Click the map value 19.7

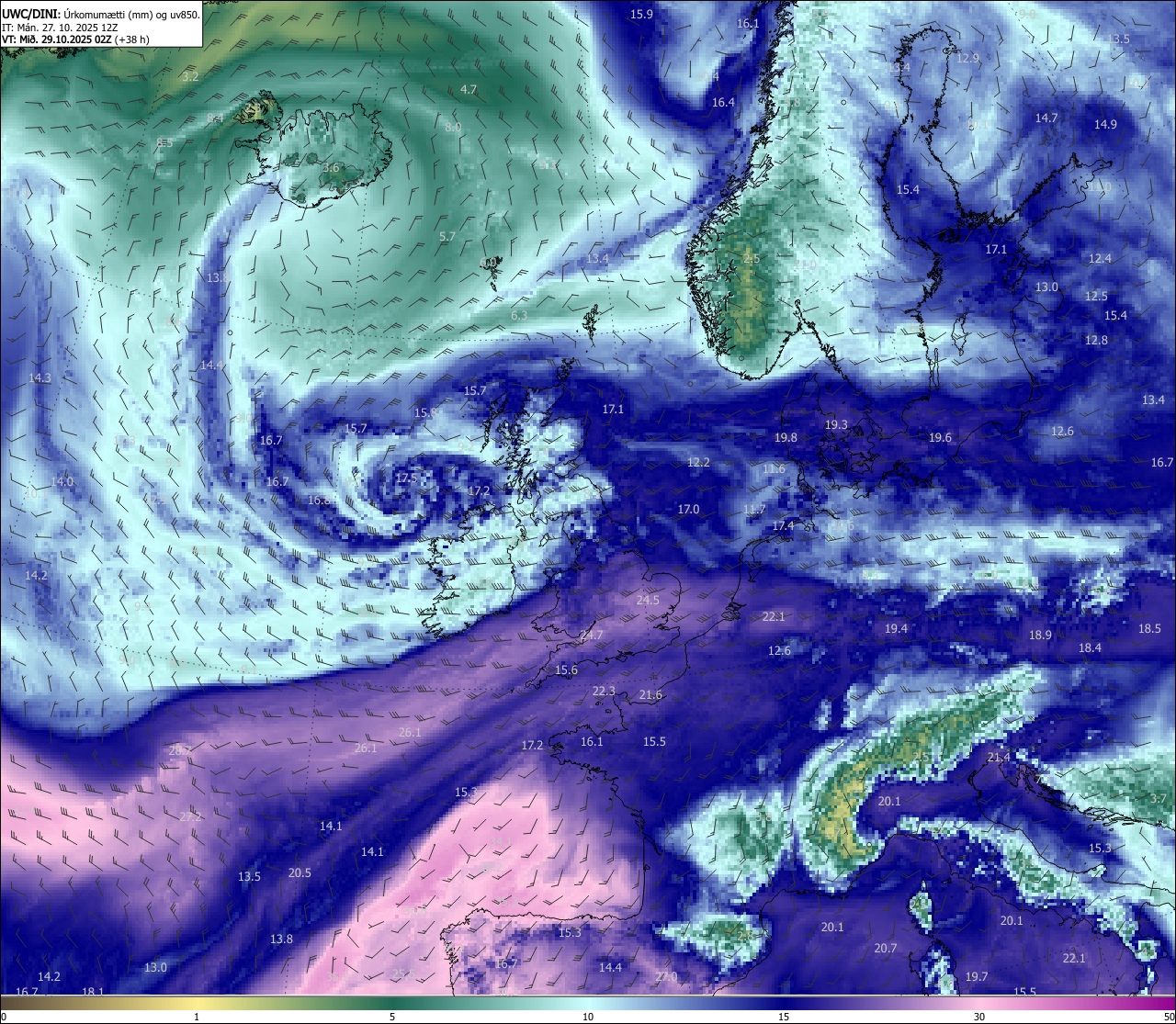pos(977,976)
